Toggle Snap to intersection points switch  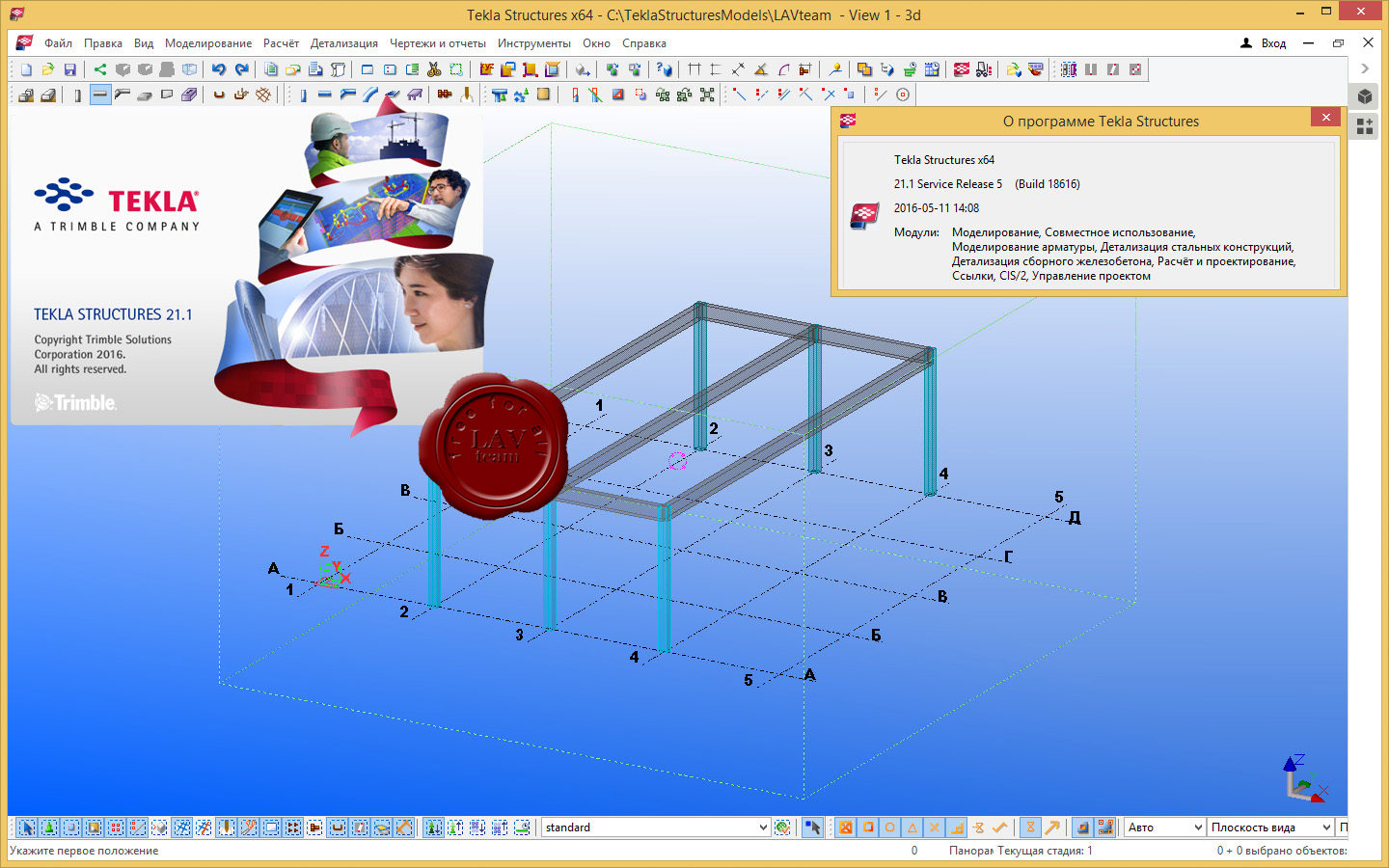[934, 827]
